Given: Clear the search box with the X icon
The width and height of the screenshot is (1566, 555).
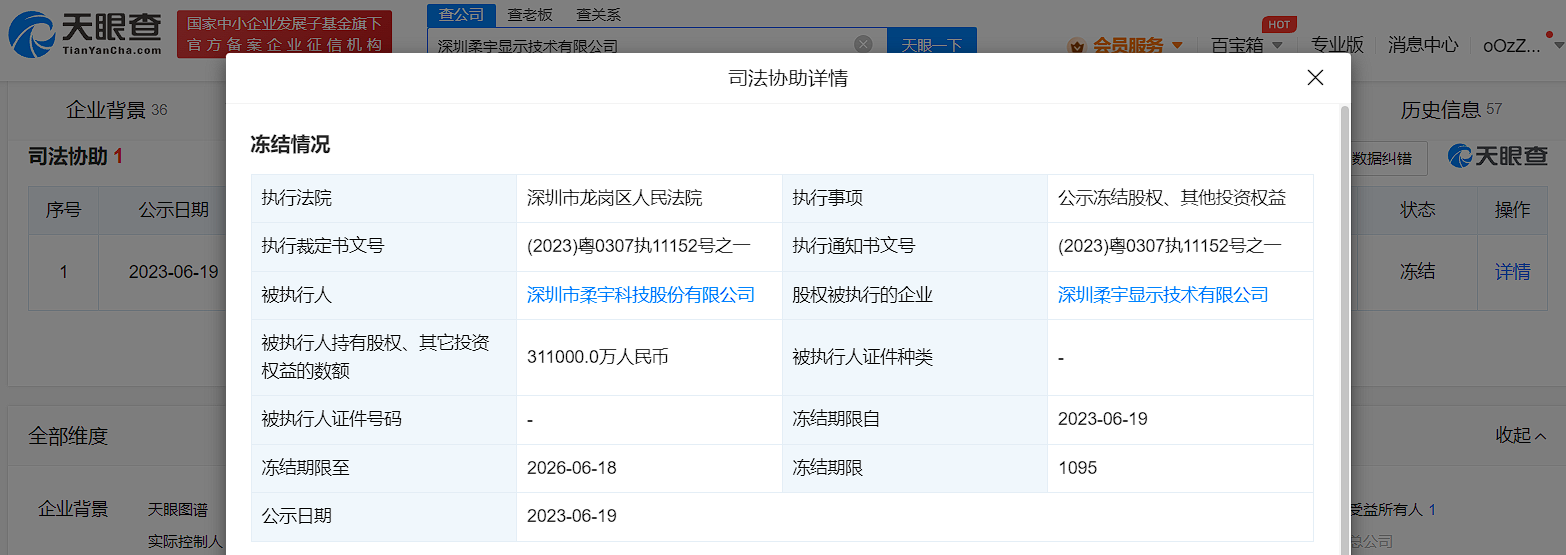Looking at the screenshot, I should pyautogui.click(x=863, y=44).
